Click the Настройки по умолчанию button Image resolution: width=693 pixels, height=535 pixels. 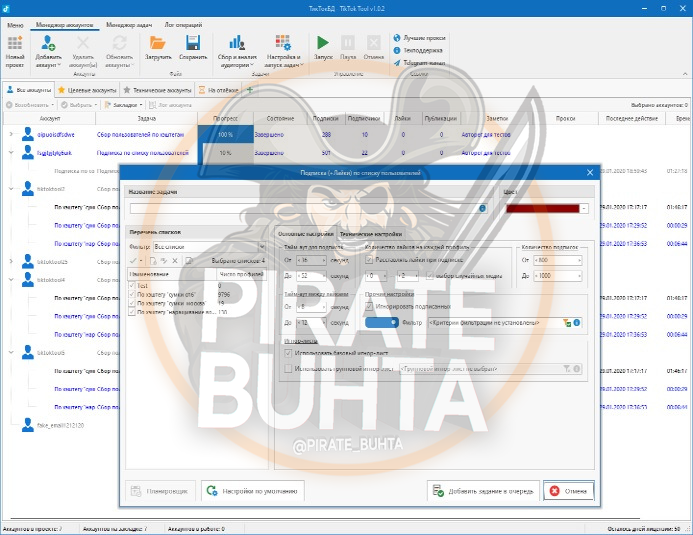pyautogui.click(x=253, y=491)
